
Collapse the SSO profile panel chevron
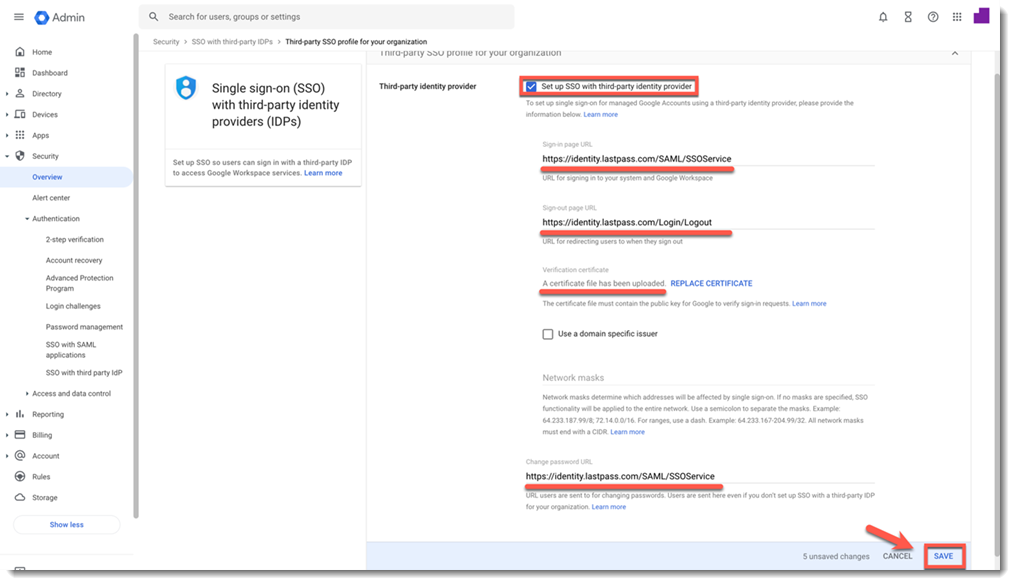point(954,54)
